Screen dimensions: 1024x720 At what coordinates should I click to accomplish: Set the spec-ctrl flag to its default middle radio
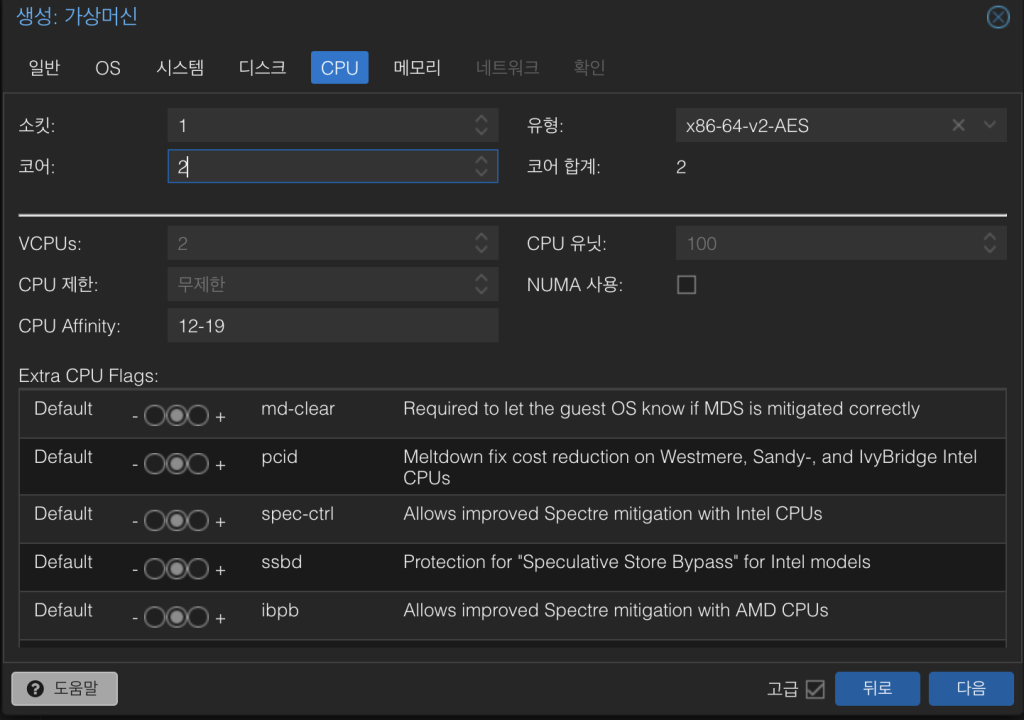(176, 521)
